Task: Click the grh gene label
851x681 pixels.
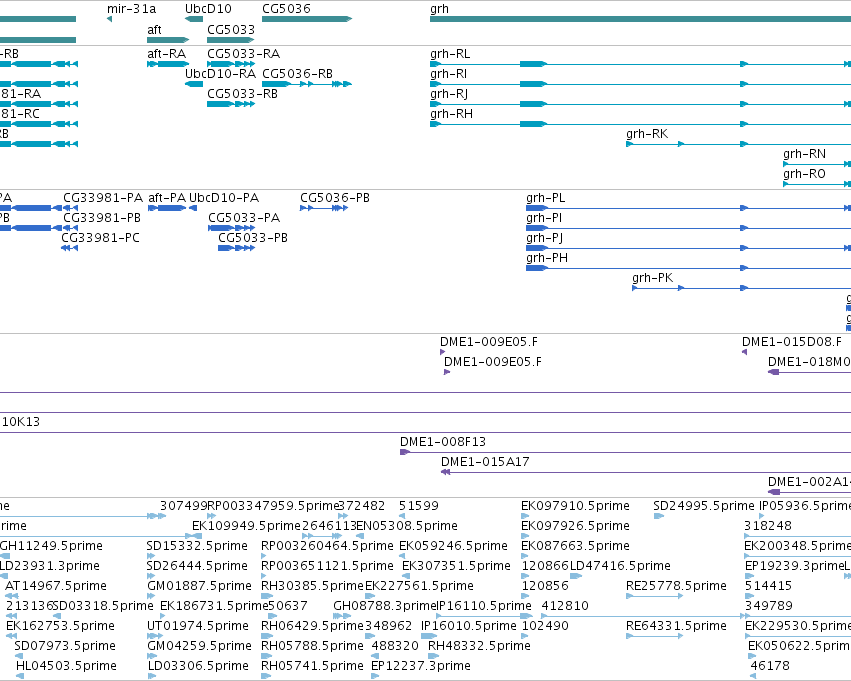Action: pyautogui.click(x=439, y=9)
